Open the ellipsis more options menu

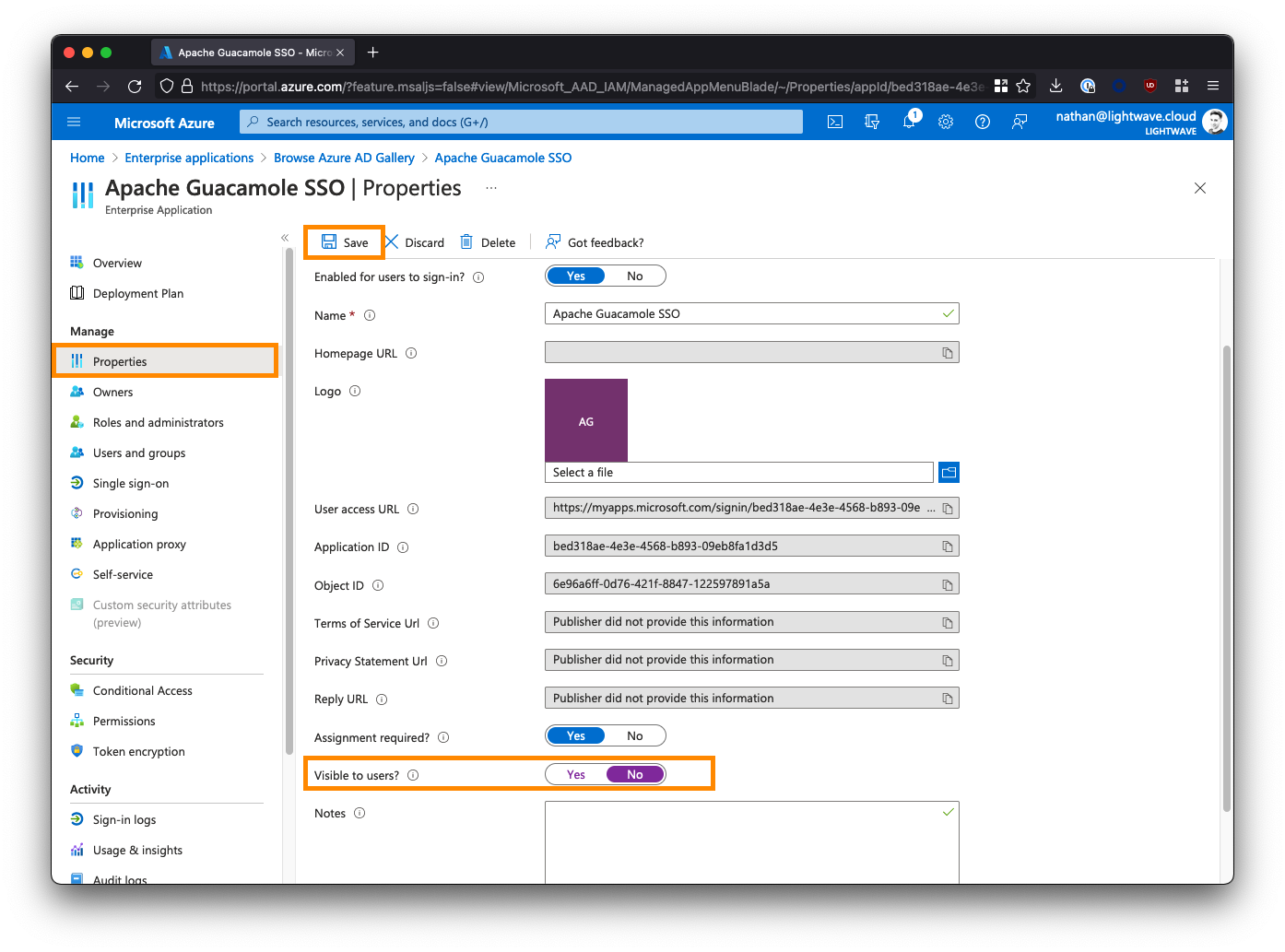pyautogui.click(x=491, y=188)
